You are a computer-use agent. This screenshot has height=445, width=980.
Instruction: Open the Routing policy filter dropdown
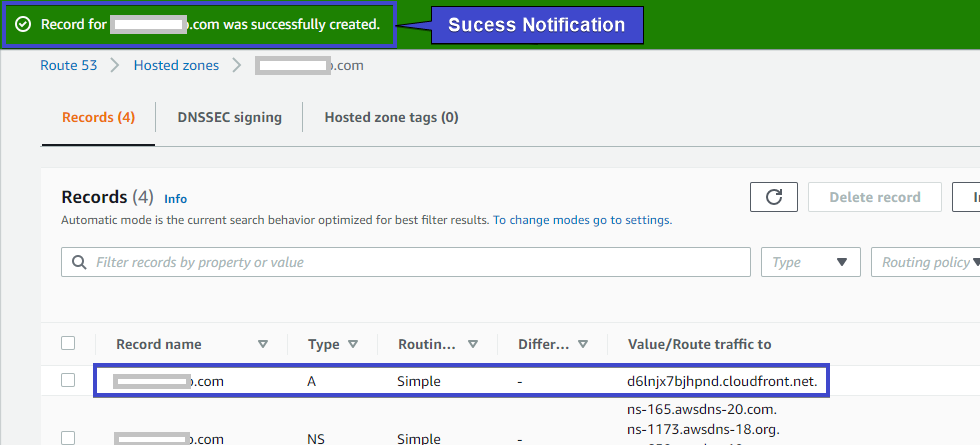pyautogui.click(x=926, y=262)
